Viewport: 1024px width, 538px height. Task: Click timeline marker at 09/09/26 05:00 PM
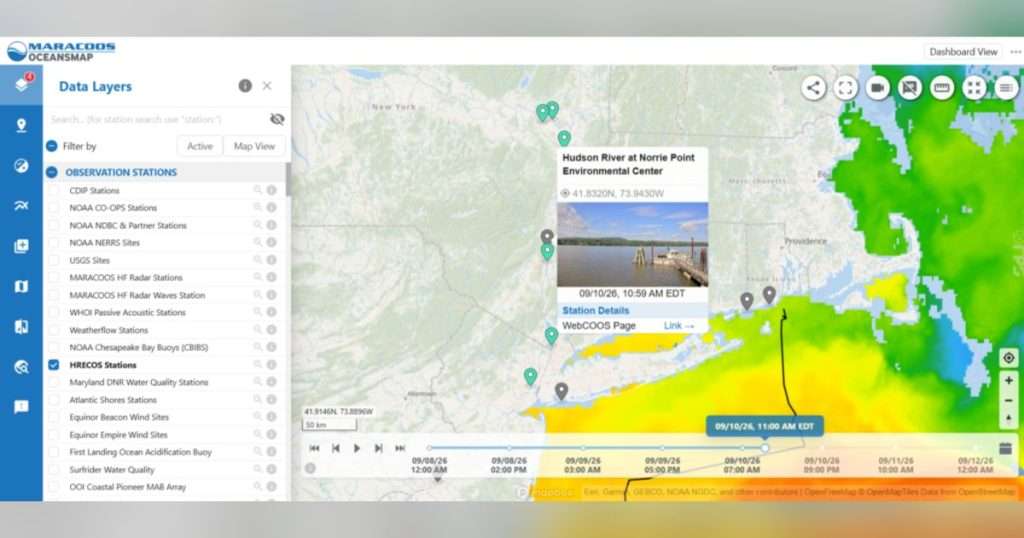(x=662, y=448)
